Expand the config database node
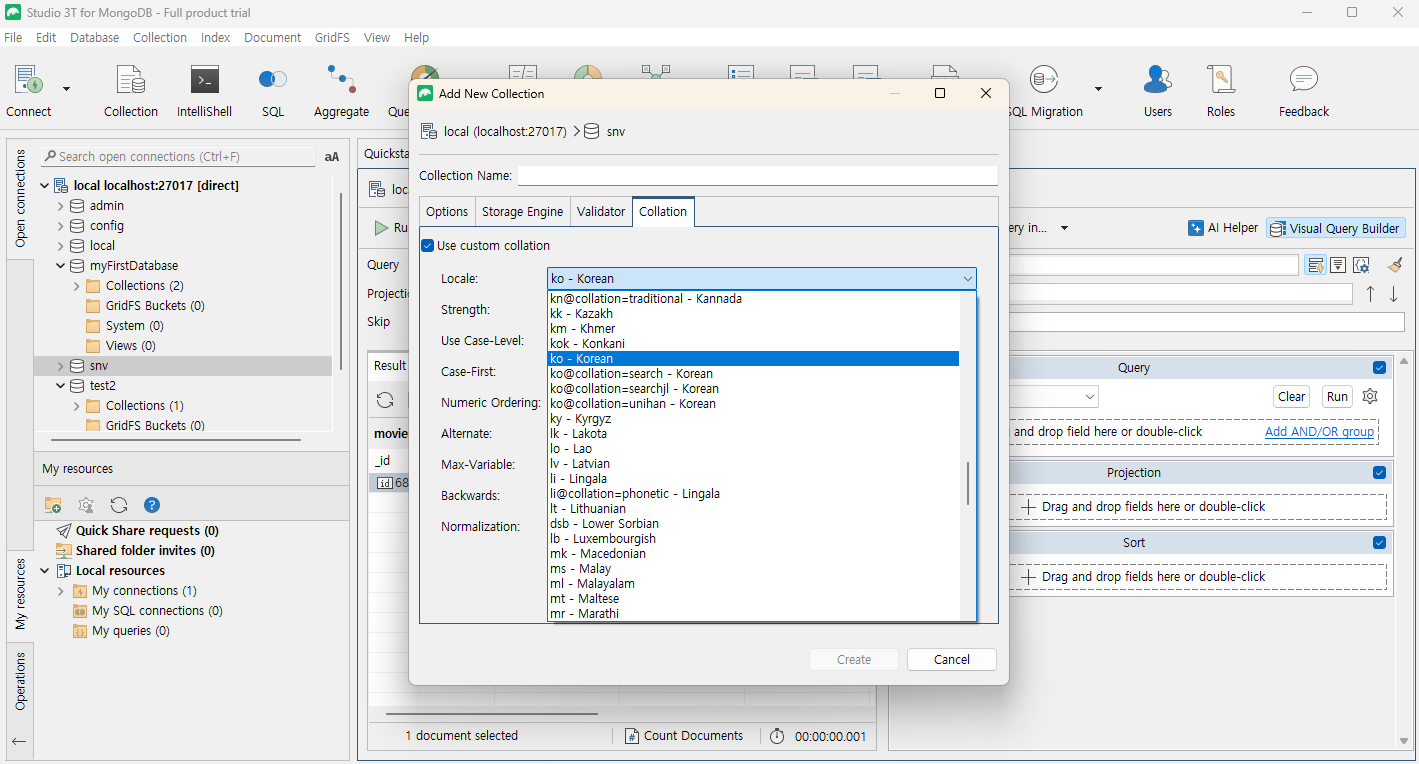 click(x=61, y=226)
